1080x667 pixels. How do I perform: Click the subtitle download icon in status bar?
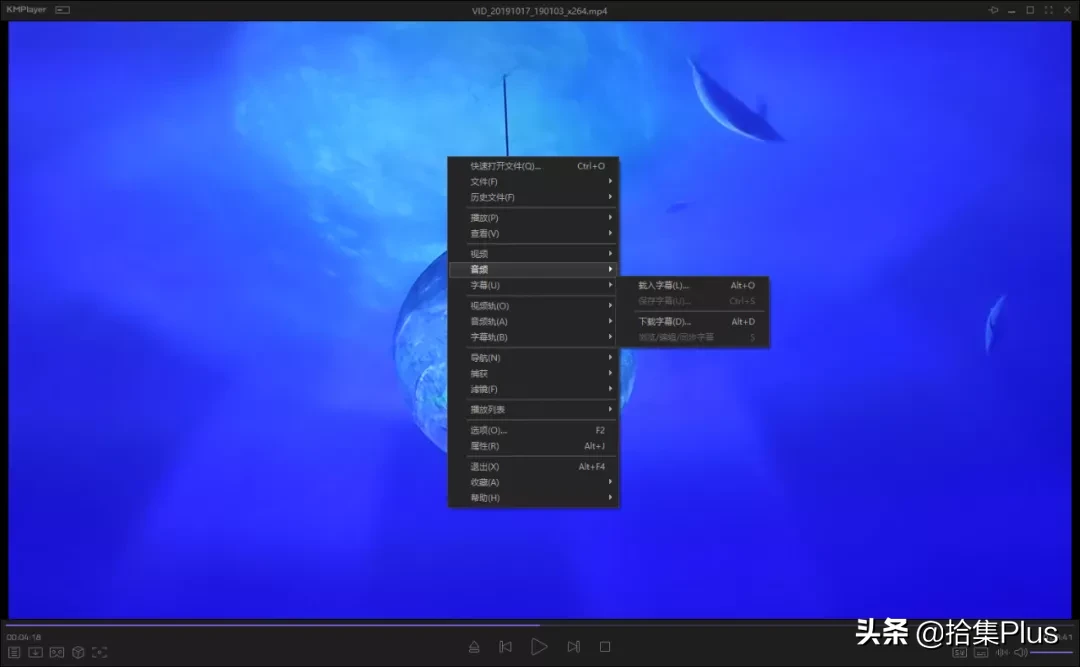pos(35,652)
